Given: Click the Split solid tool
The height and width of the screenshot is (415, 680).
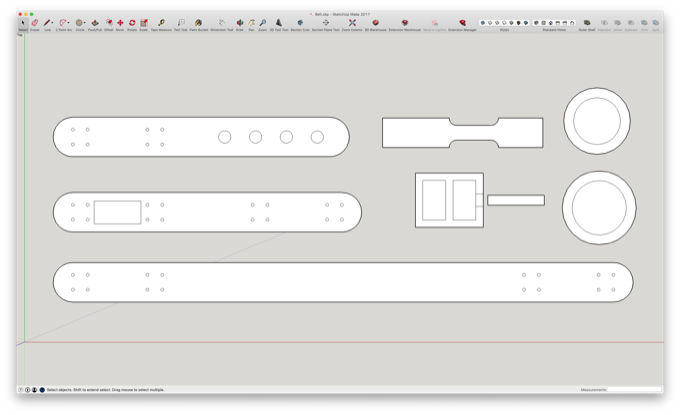Looking at the screenshot, I should tap(656, 25).
